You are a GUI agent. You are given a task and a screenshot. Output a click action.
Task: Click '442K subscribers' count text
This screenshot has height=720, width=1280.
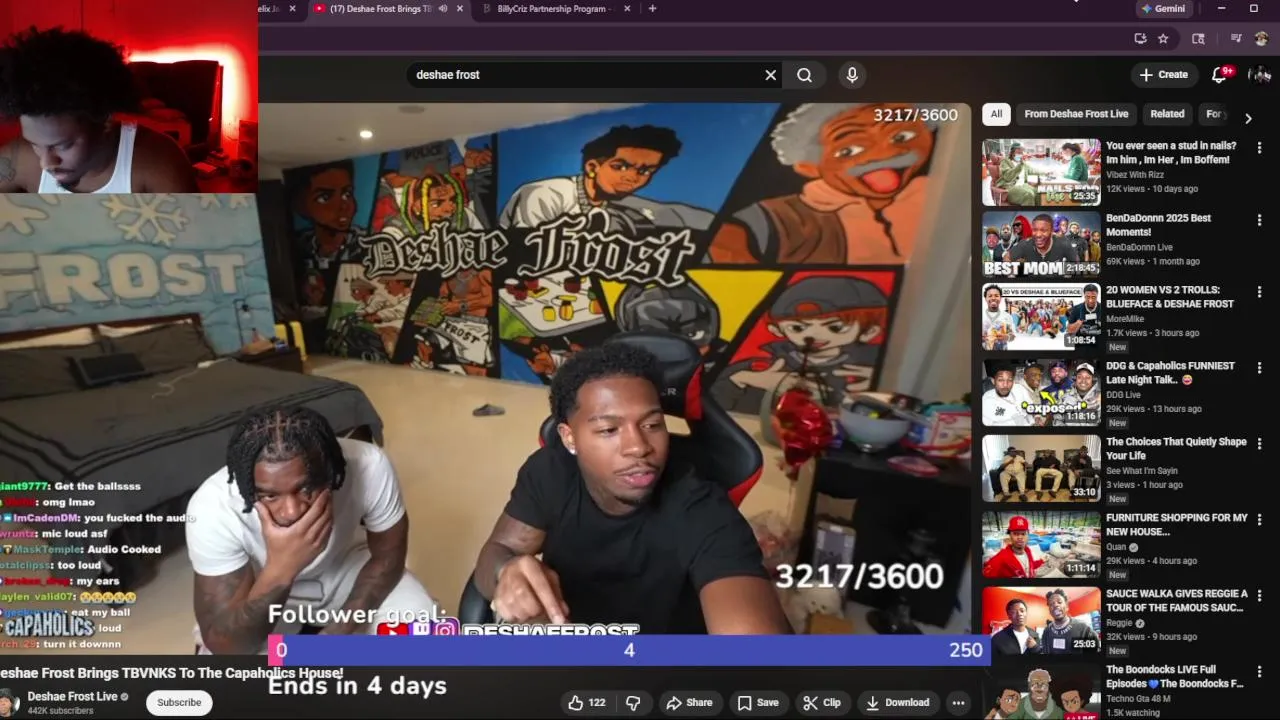pos(61,711)
